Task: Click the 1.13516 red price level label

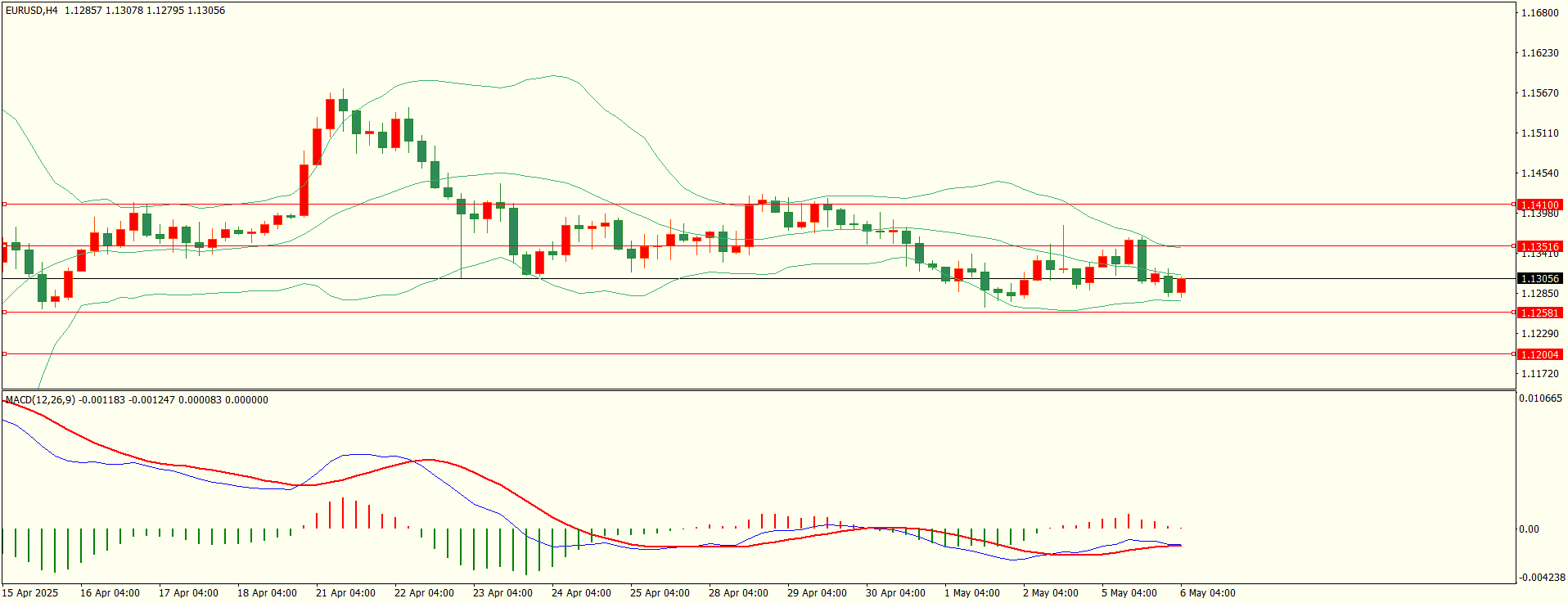Action: pos(1539,246)
